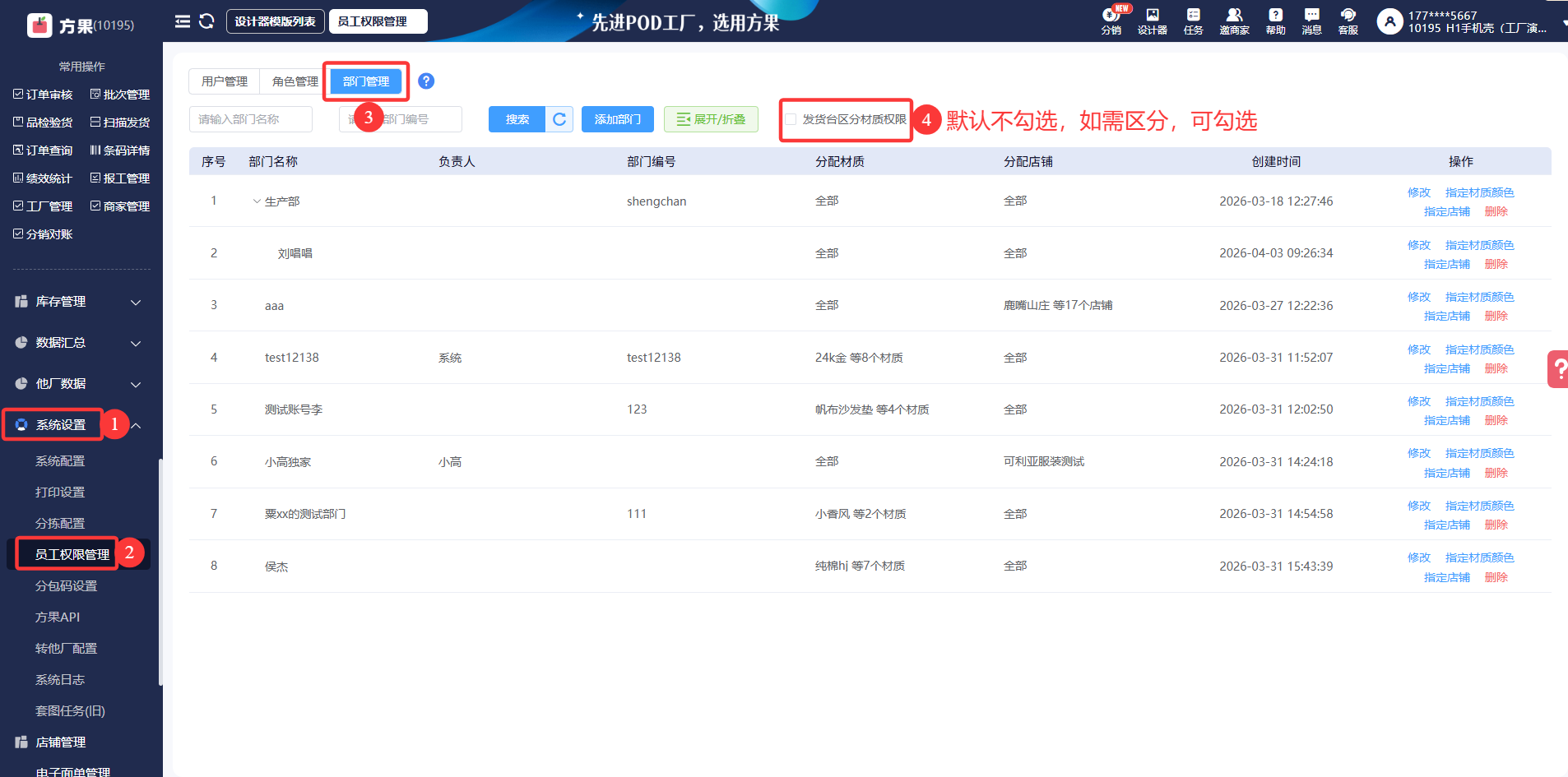Collapse the 生产部 department row
The height and width of the screenshot is (777, 1568).
[257, 201]
